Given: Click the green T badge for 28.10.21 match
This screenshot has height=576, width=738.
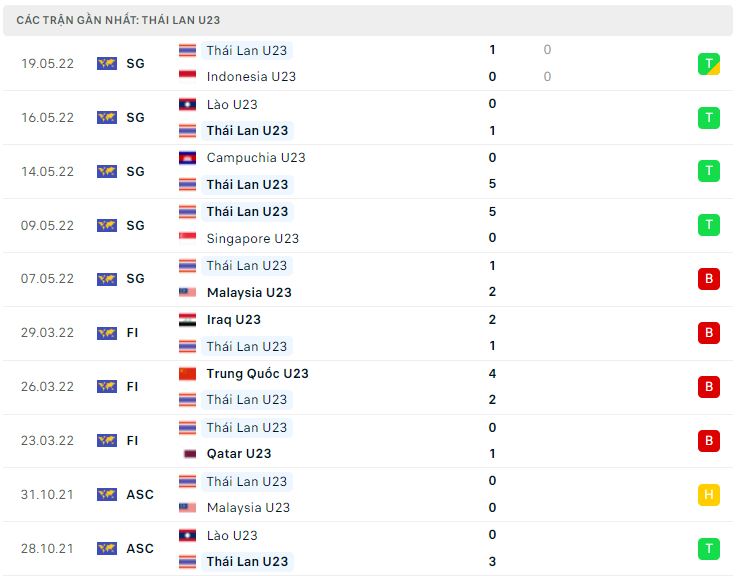Looking at the screenshot, I should coord(709,548).
